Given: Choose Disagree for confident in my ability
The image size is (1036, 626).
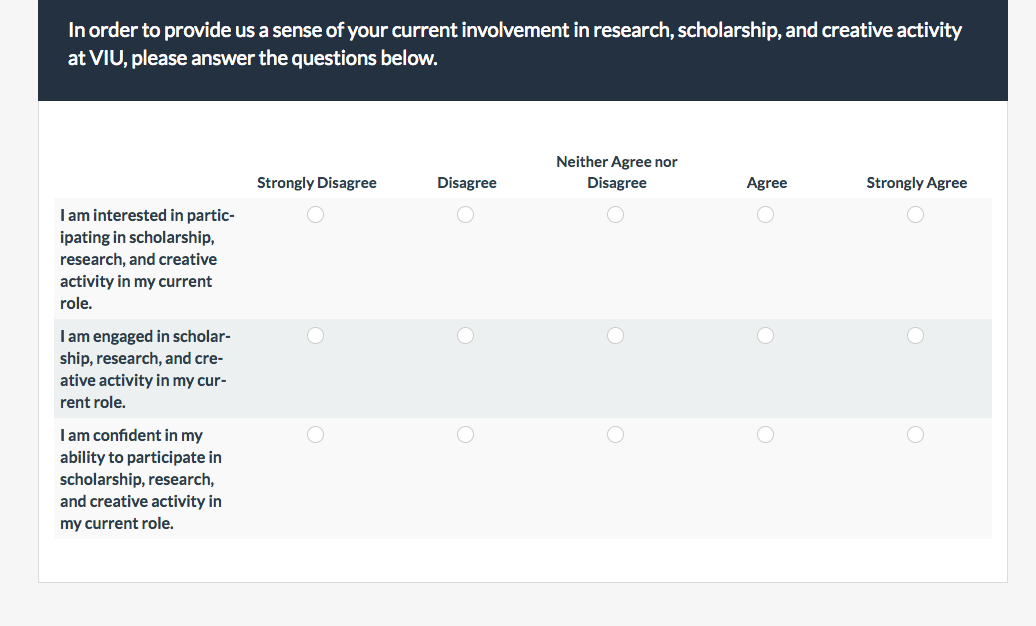Looking at the screenshot, I should 466,435.
